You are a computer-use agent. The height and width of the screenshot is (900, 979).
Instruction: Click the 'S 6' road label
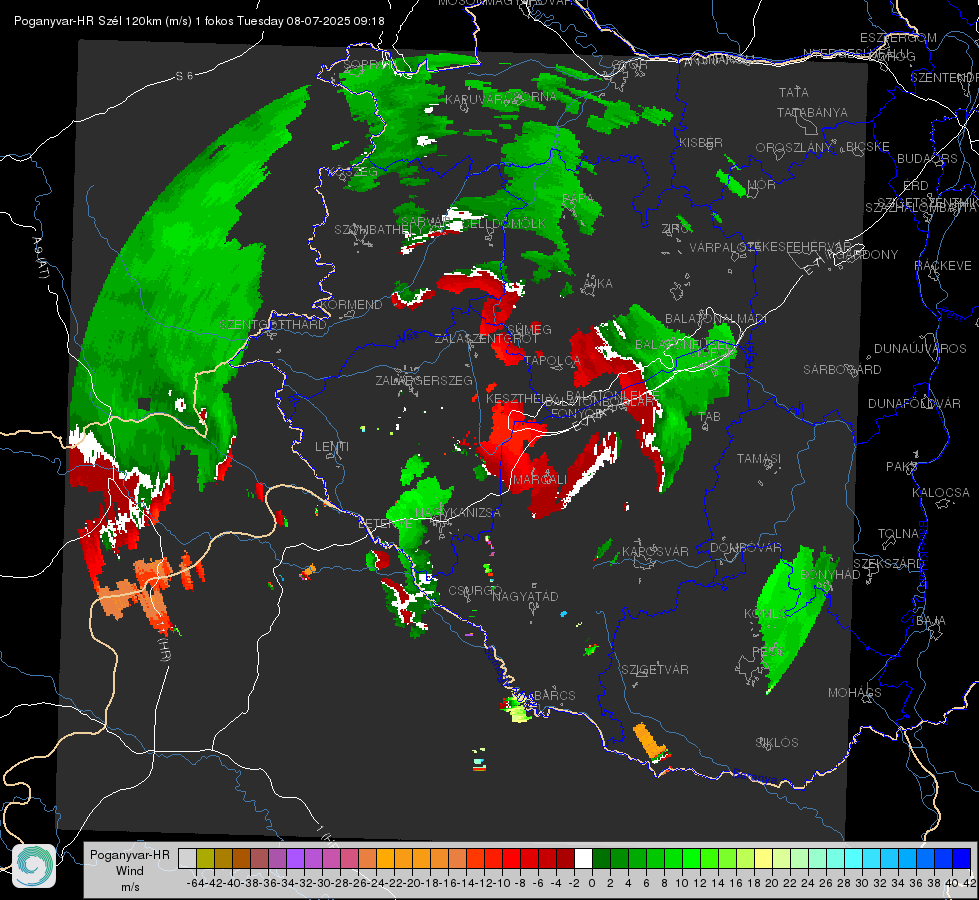(x=184, y=76)
